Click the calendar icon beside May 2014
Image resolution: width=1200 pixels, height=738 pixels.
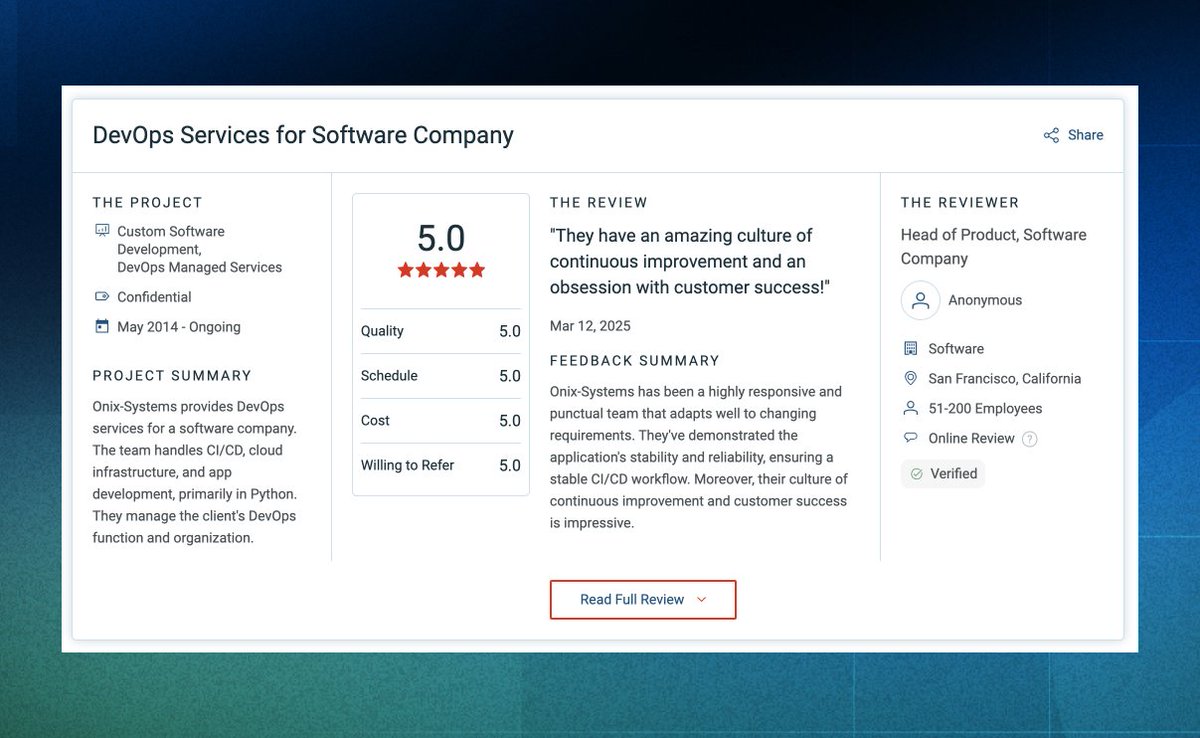101,326
